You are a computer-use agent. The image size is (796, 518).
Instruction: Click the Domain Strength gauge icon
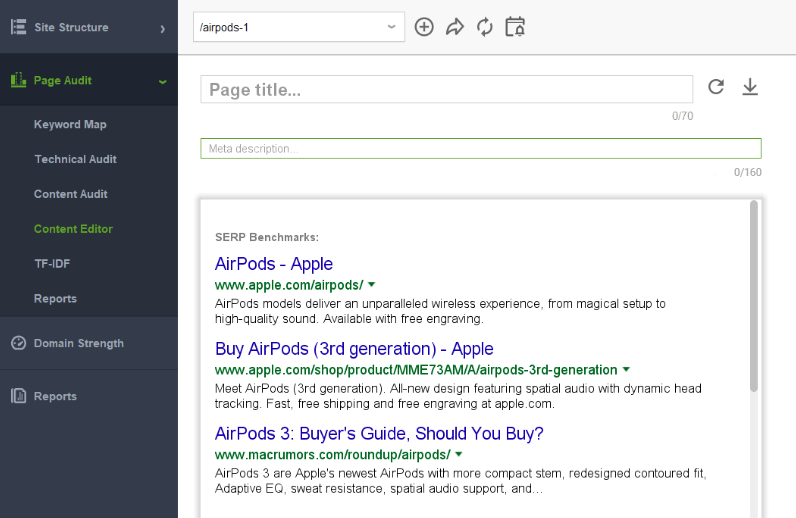coord(18,343)
